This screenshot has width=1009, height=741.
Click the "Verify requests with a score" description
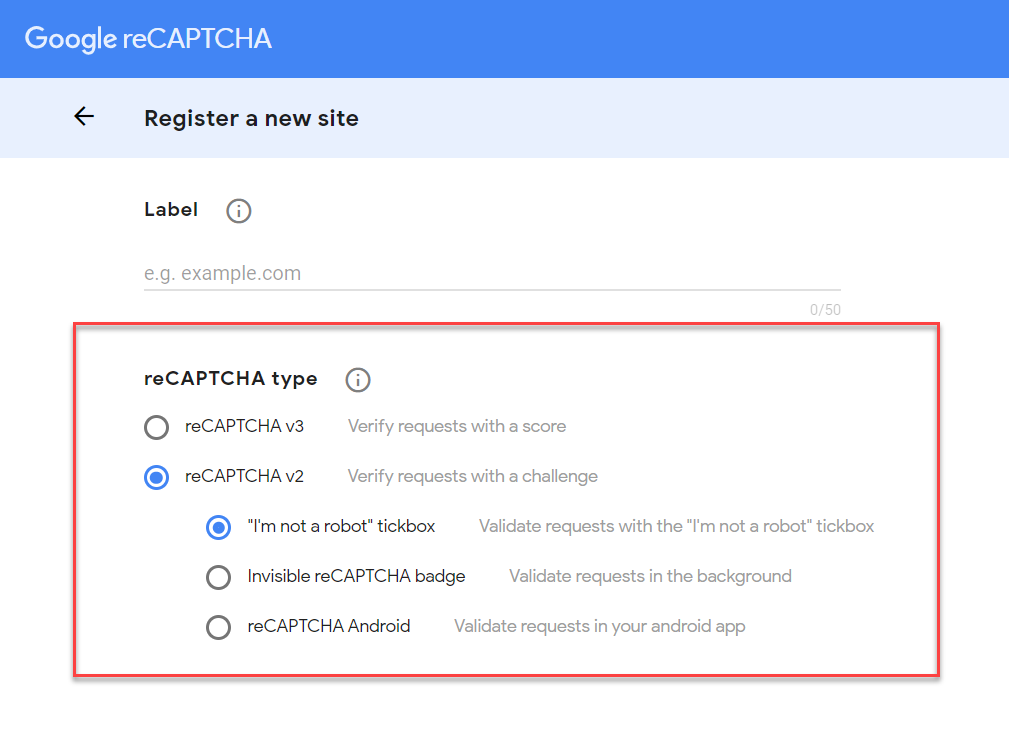coord(457,426)
